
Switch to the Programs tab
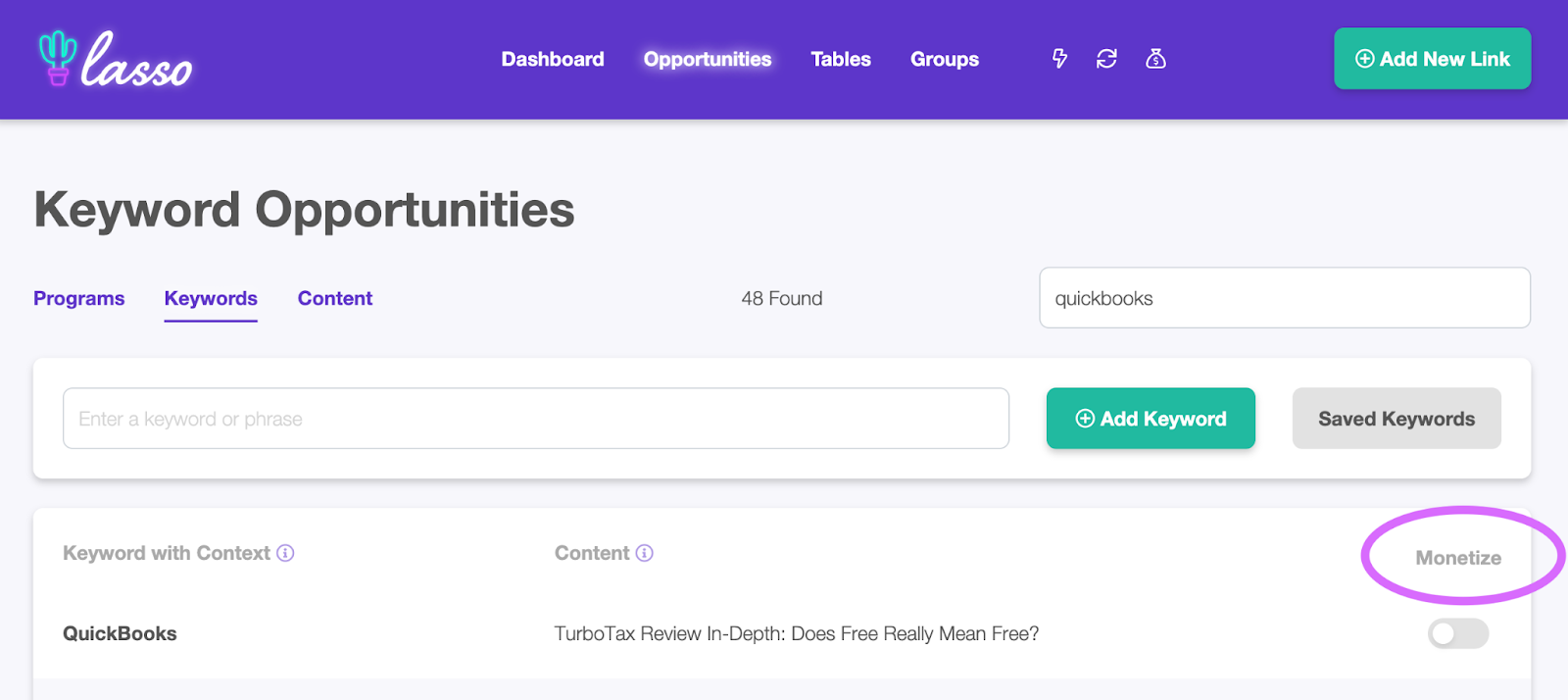click(79, 298)
